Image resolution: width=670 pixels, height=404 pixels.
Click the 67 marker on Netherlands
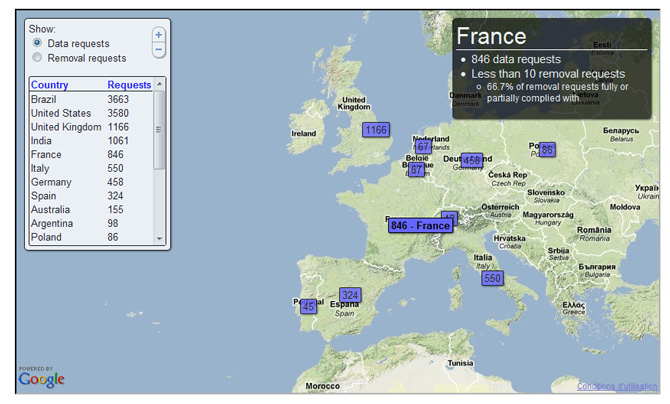coord(423,147)
